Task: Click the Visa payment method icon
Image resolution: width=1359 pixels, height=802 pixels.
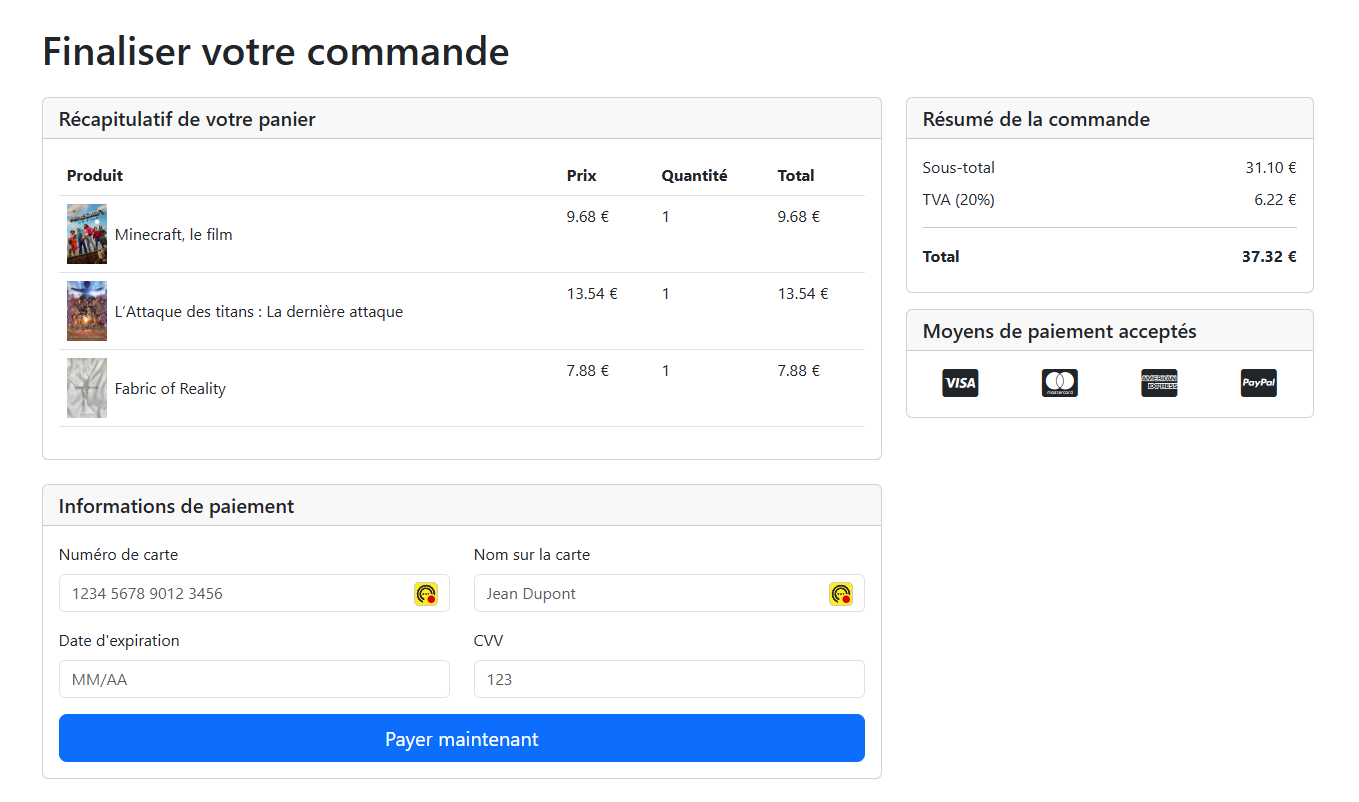Action: click(x=960, y=382)
